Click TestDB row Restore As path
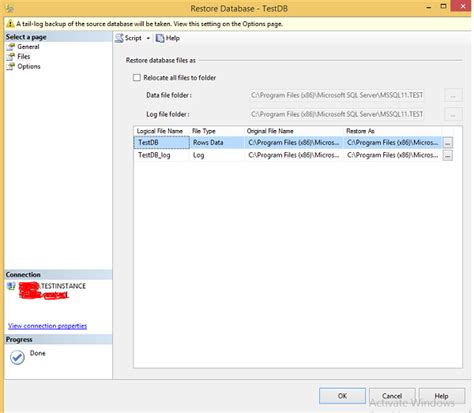 393,143
